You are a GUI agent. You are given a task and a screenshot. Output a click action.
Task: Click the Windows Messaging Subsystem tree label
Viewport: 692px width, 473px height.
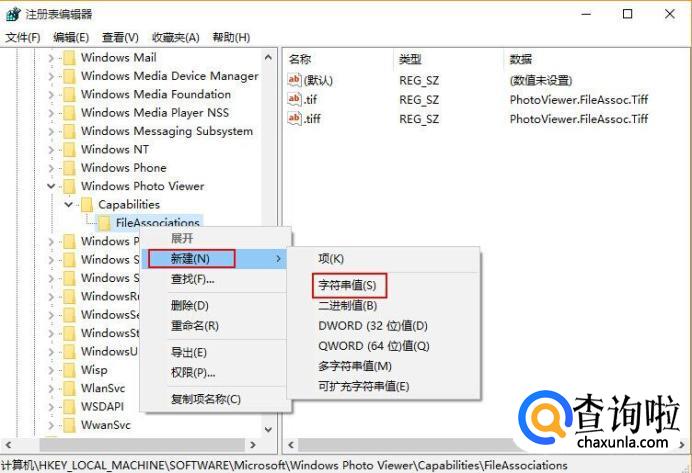[167, 131]
